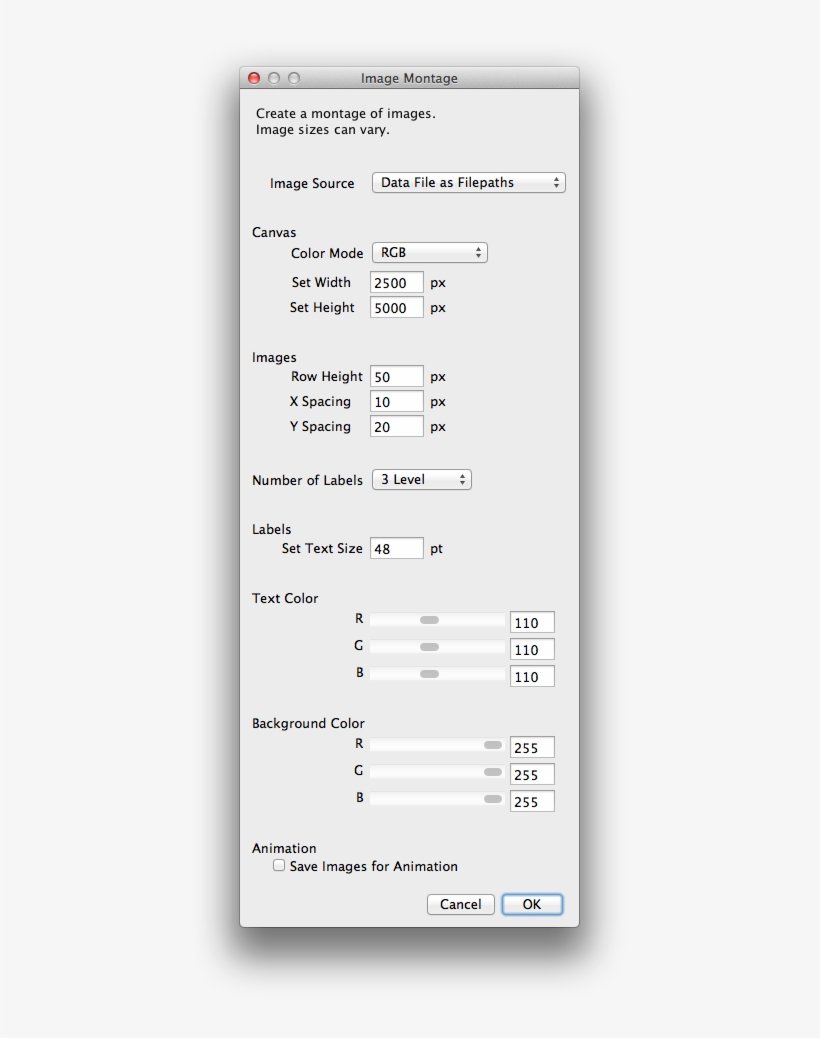Click the 'Text Color' heading
The height and width of the screenshot is (1038, 820).
(285, 598)
